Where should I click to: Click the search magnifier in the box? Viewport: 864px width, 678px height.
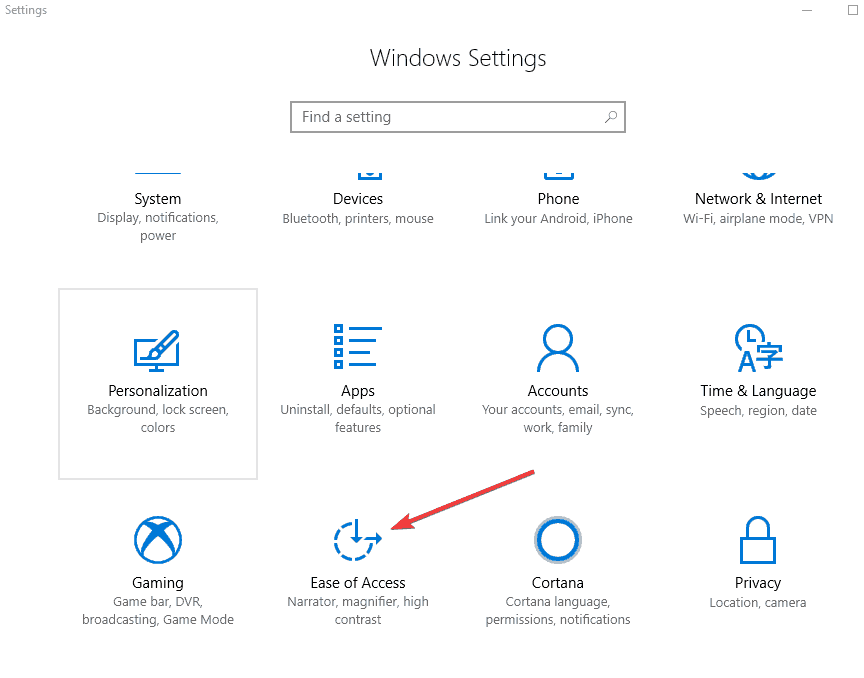(x=610, y=117)
